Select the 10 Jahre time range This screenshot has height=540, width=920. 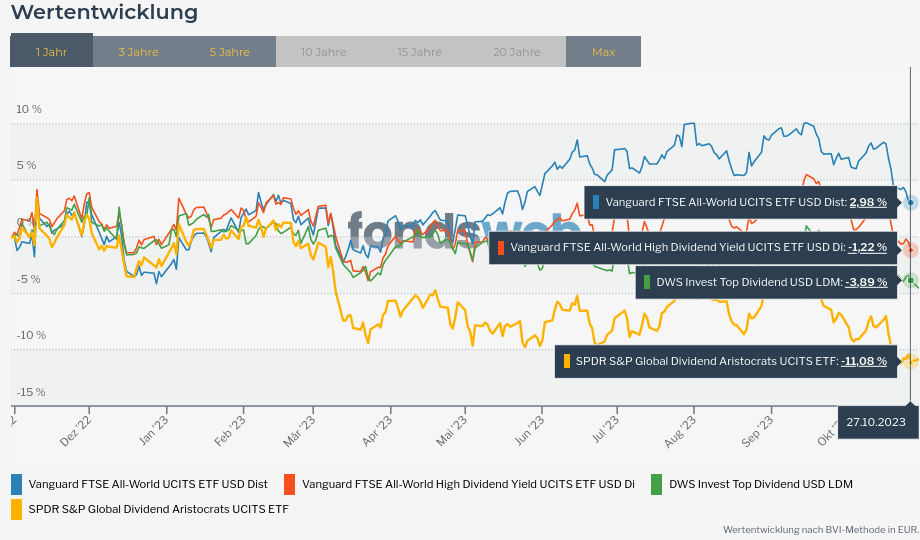pyautogui.click(x=323, y=52)
